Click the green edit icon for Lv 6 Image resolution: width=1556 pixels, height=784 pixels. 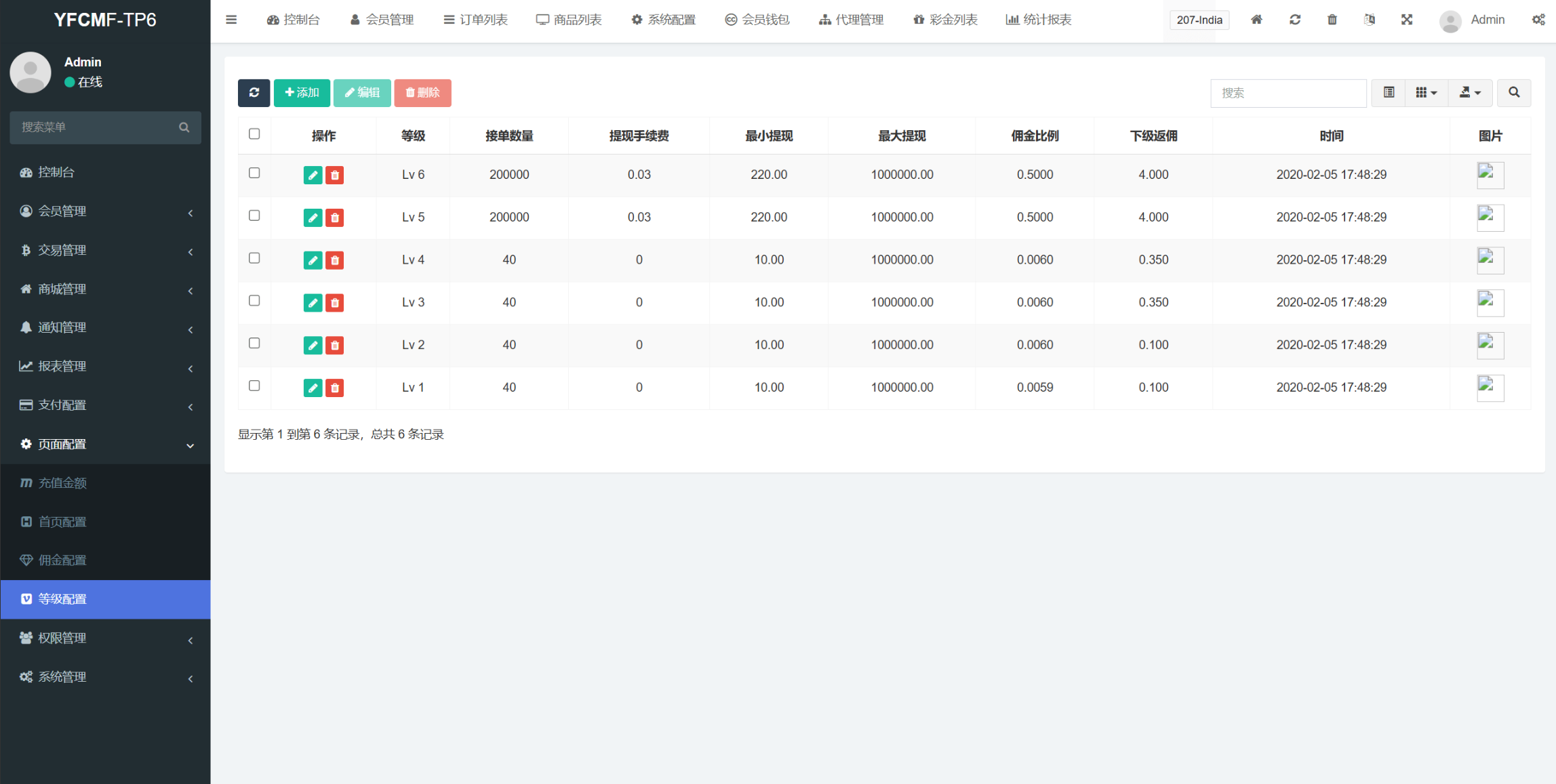click(x=313, y=176)
